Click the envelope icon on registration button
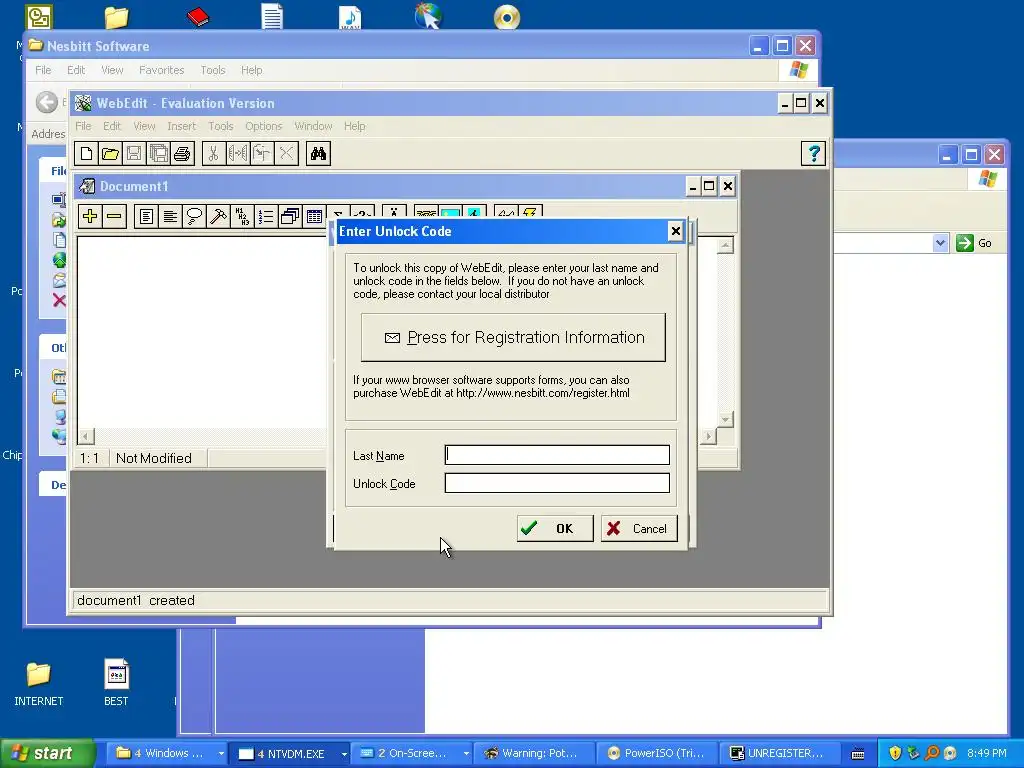 tap(392, 338)
